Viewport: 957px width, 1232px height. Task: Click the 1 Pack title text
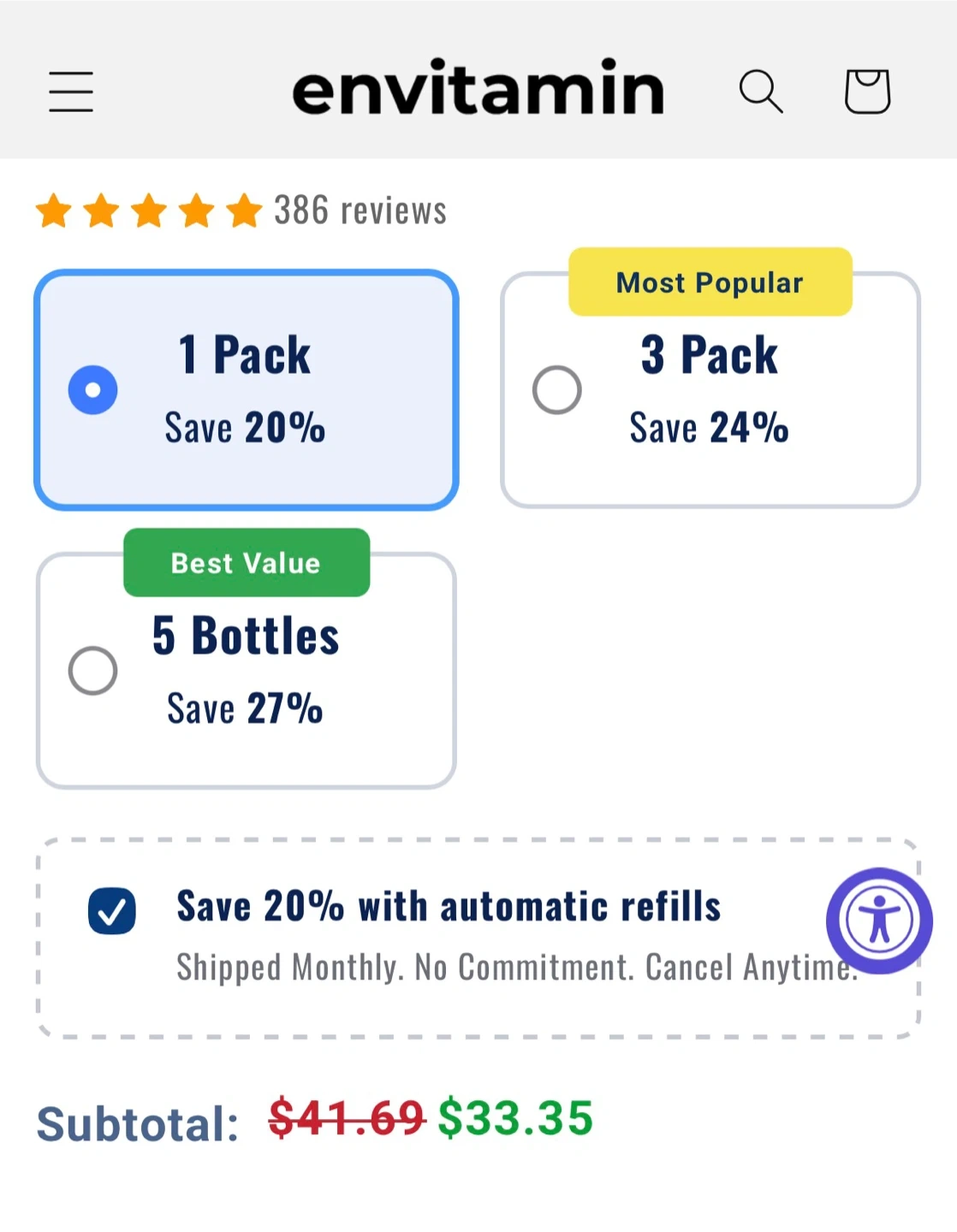[x=245, y=355]
